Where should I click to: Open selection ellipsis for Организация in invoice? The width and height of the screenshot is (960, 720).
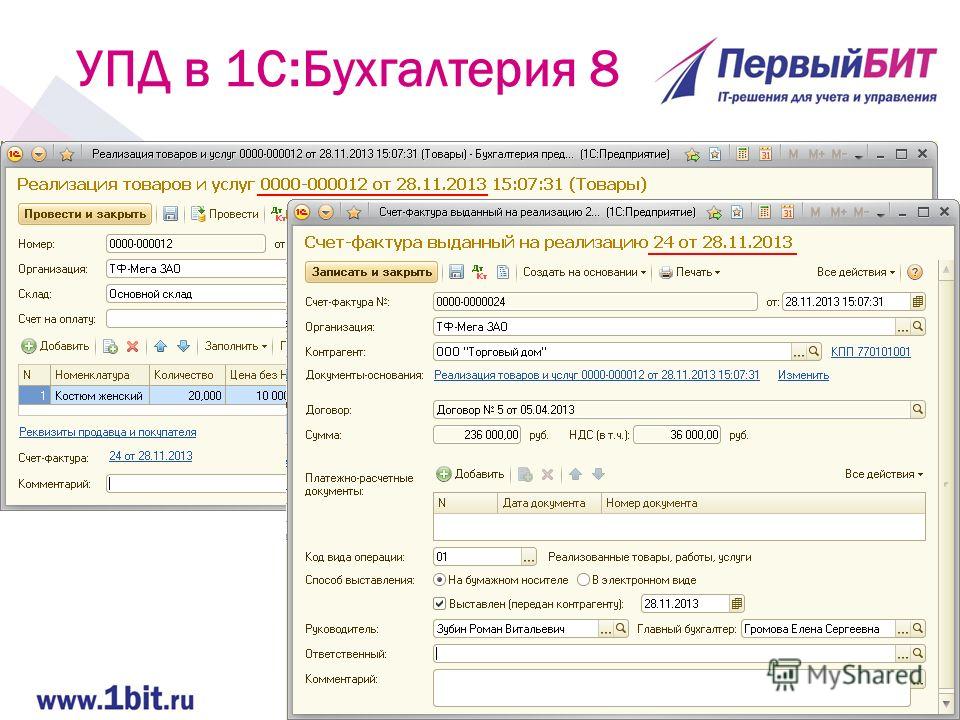902,327
